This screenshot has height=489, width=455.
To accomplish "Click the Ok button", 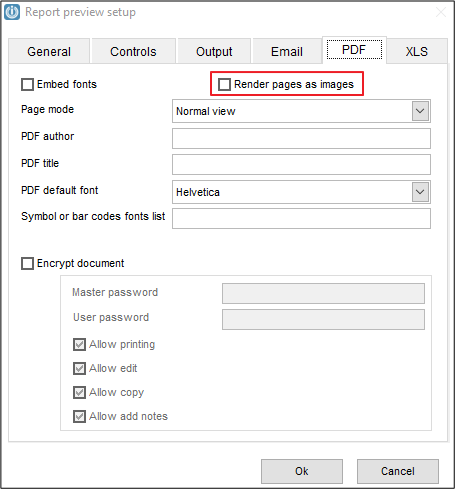I will click(302, 471).
